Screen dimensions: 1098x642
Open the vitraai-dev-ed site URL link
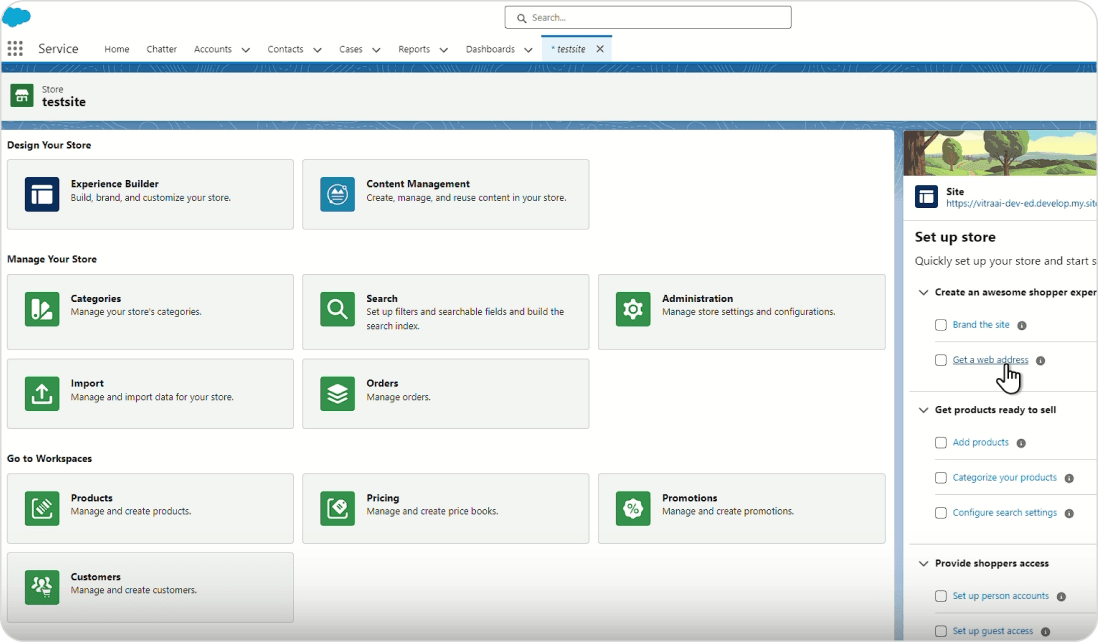pos(1022,204)
